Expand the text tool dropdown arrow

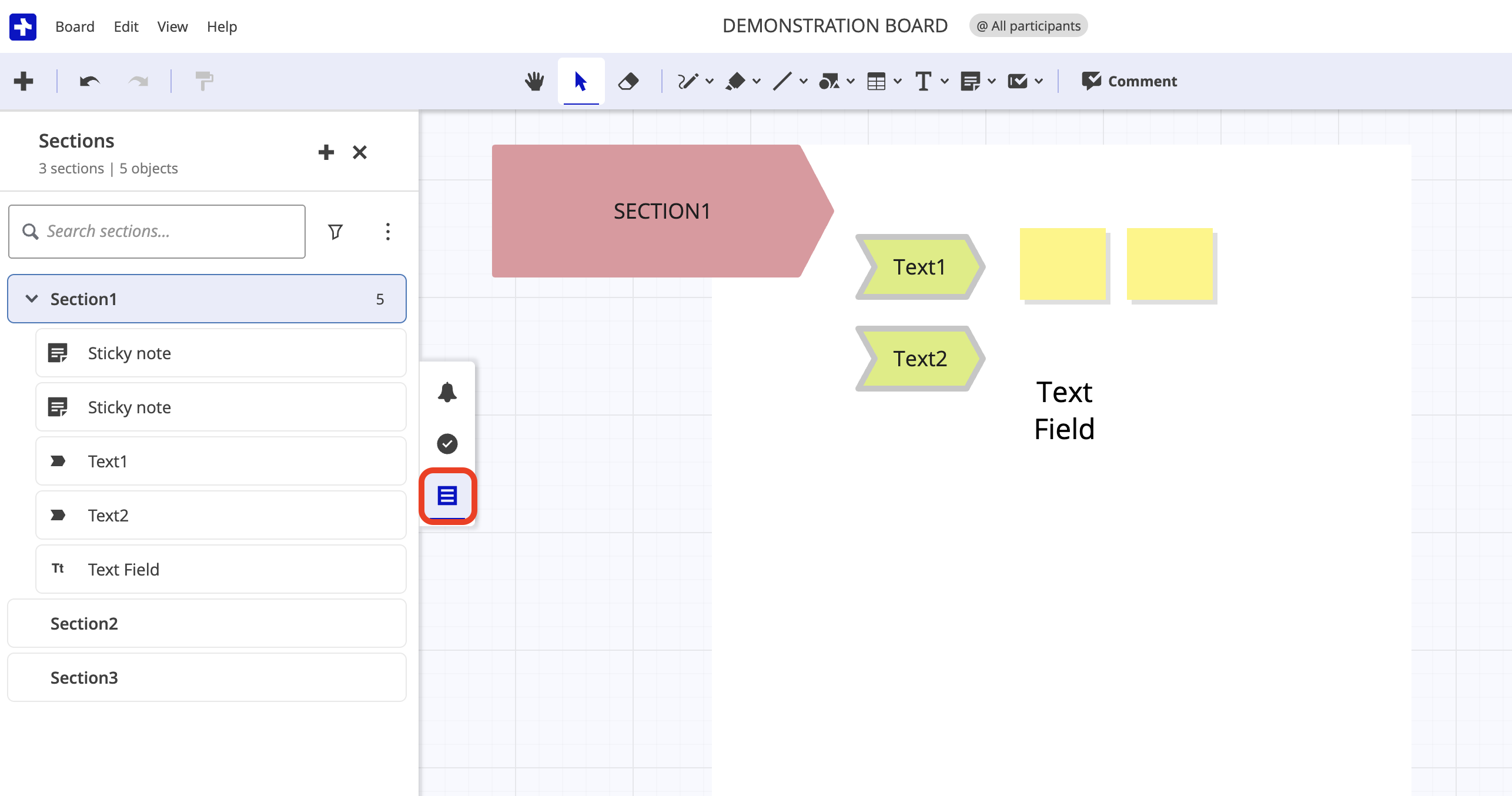(x=945, y=81)
